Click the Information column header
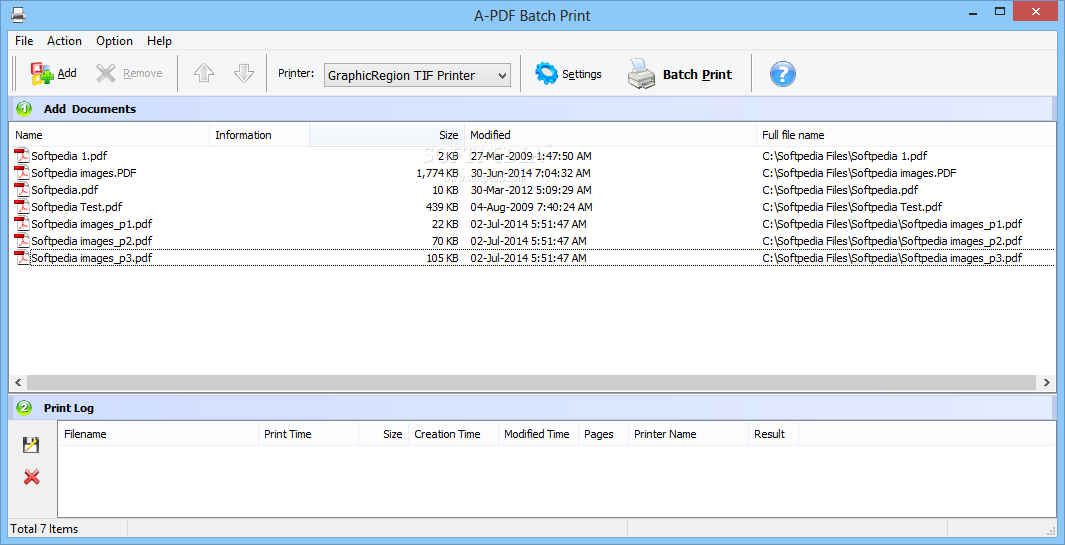The image size is (1065, 545). point(259,135)
